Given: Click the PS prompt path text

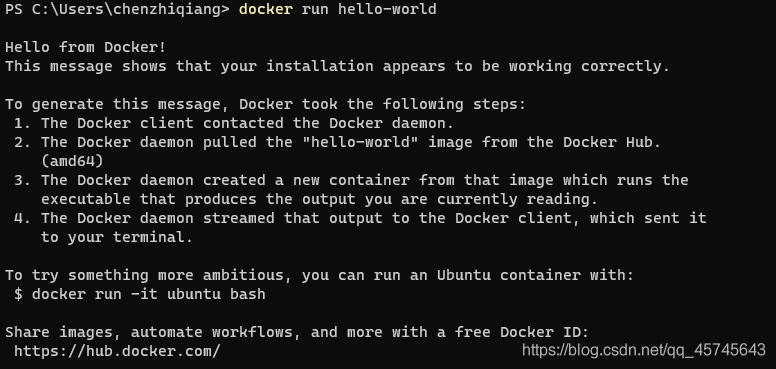Looking at the screenshot, I should pyautogui.click(x=117, y=9).
